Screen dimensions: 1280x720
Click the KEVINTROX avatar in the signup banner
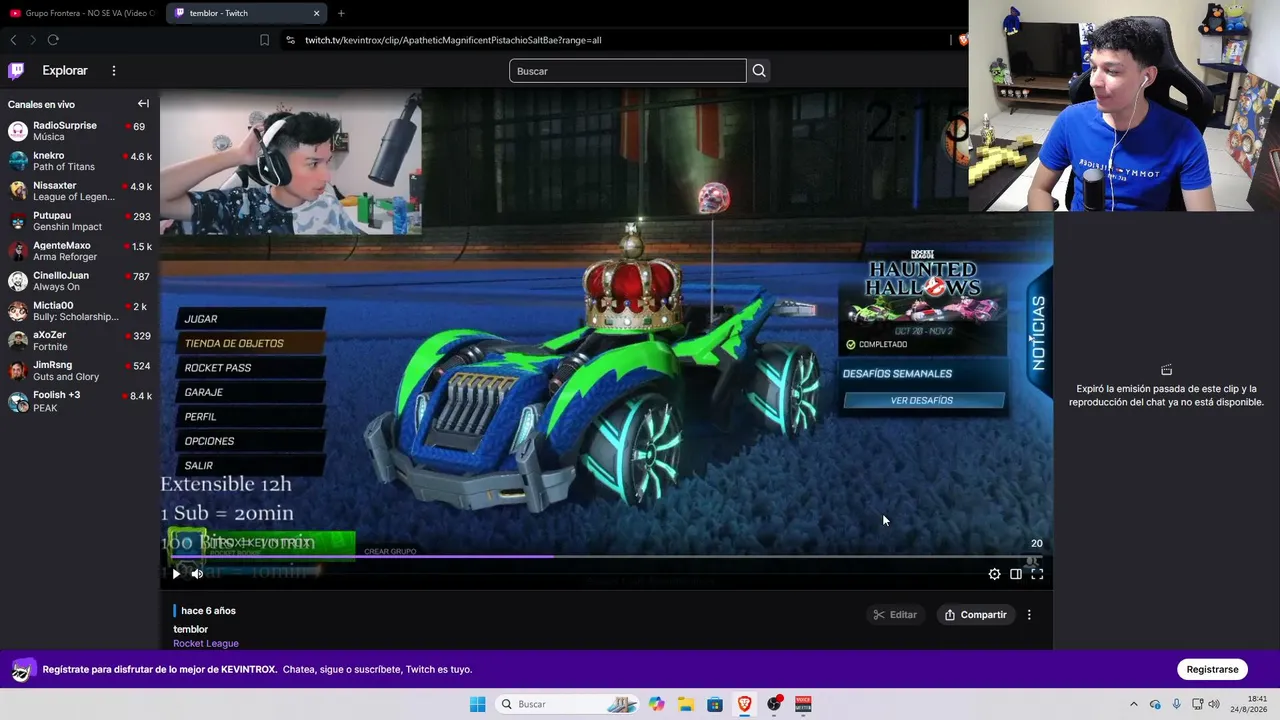coord(23,669)
